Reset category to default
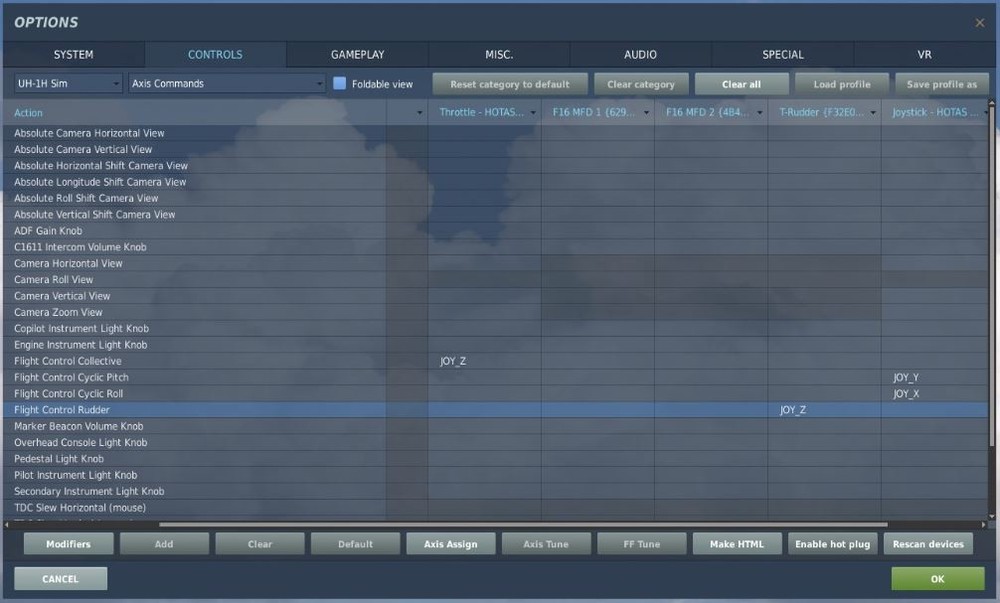 tap(509, 84)
